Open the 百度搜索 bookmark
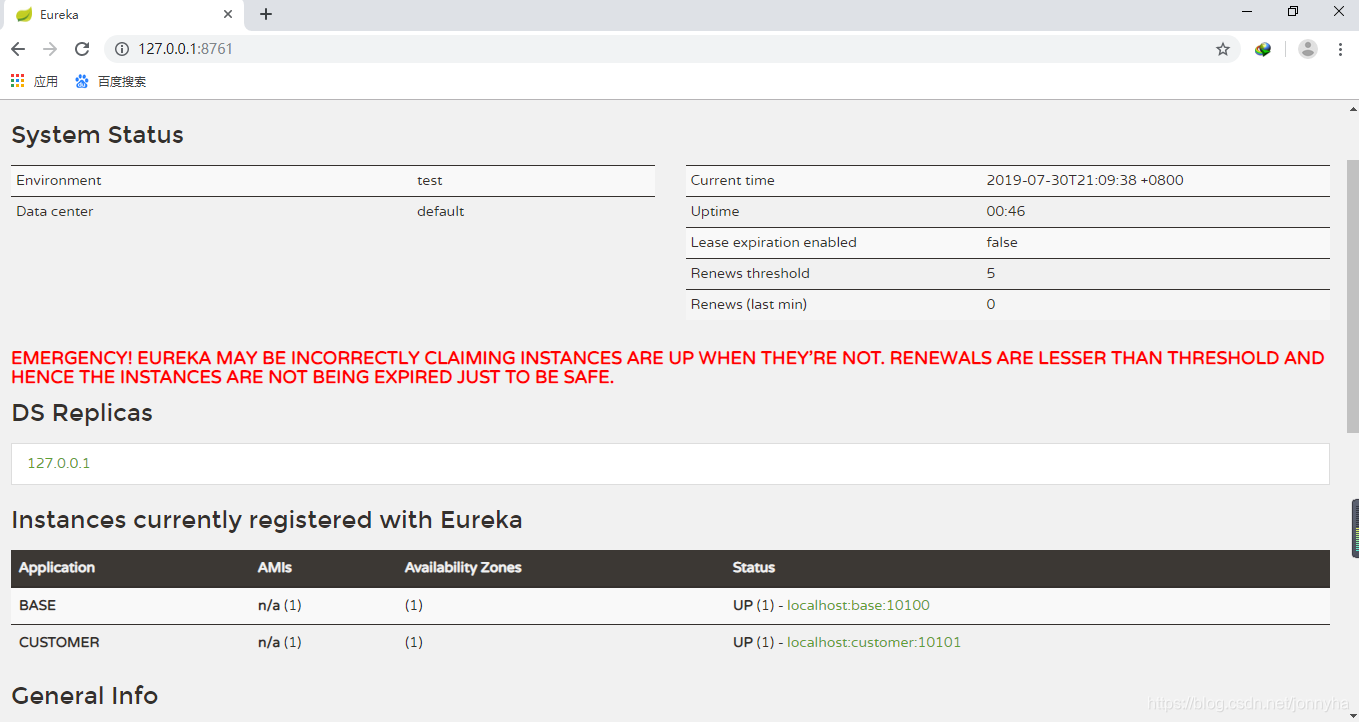 (111, 81)
